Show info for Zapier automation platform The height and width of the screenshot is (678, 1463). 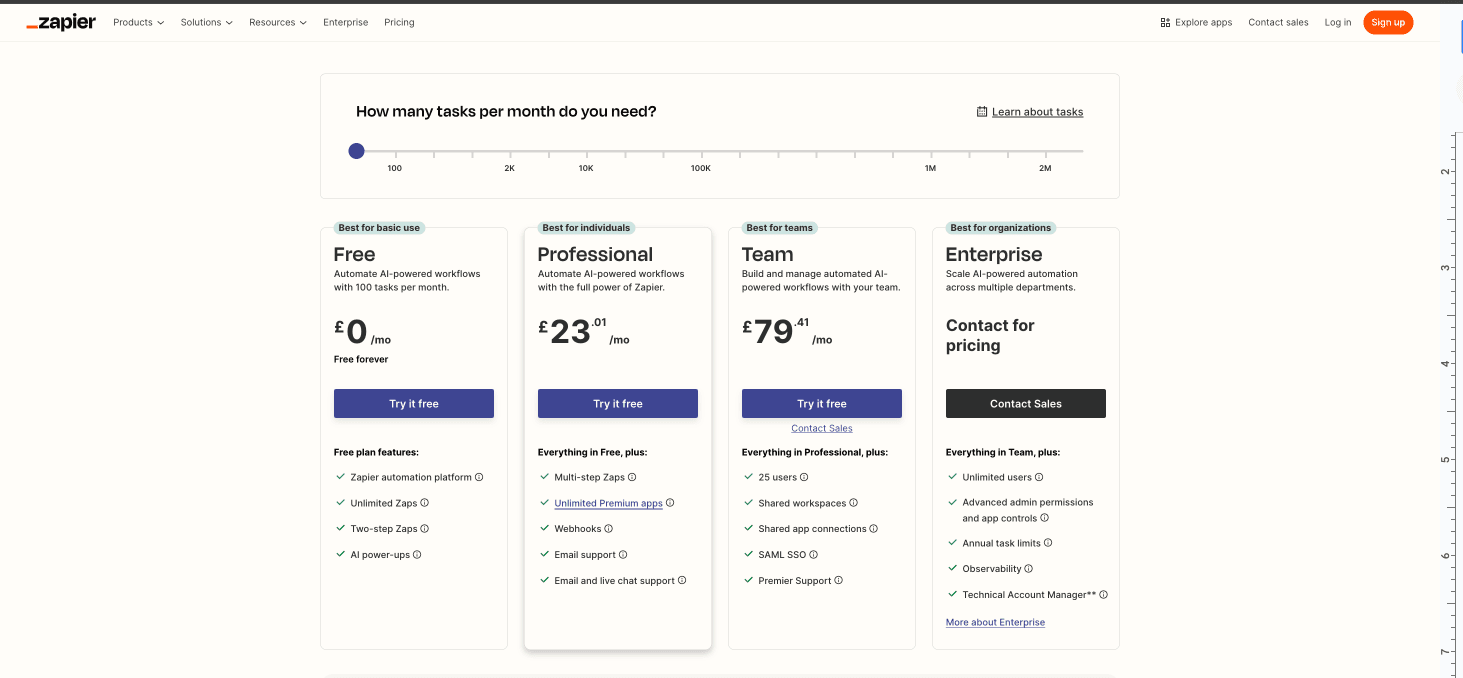click(479, 478)
